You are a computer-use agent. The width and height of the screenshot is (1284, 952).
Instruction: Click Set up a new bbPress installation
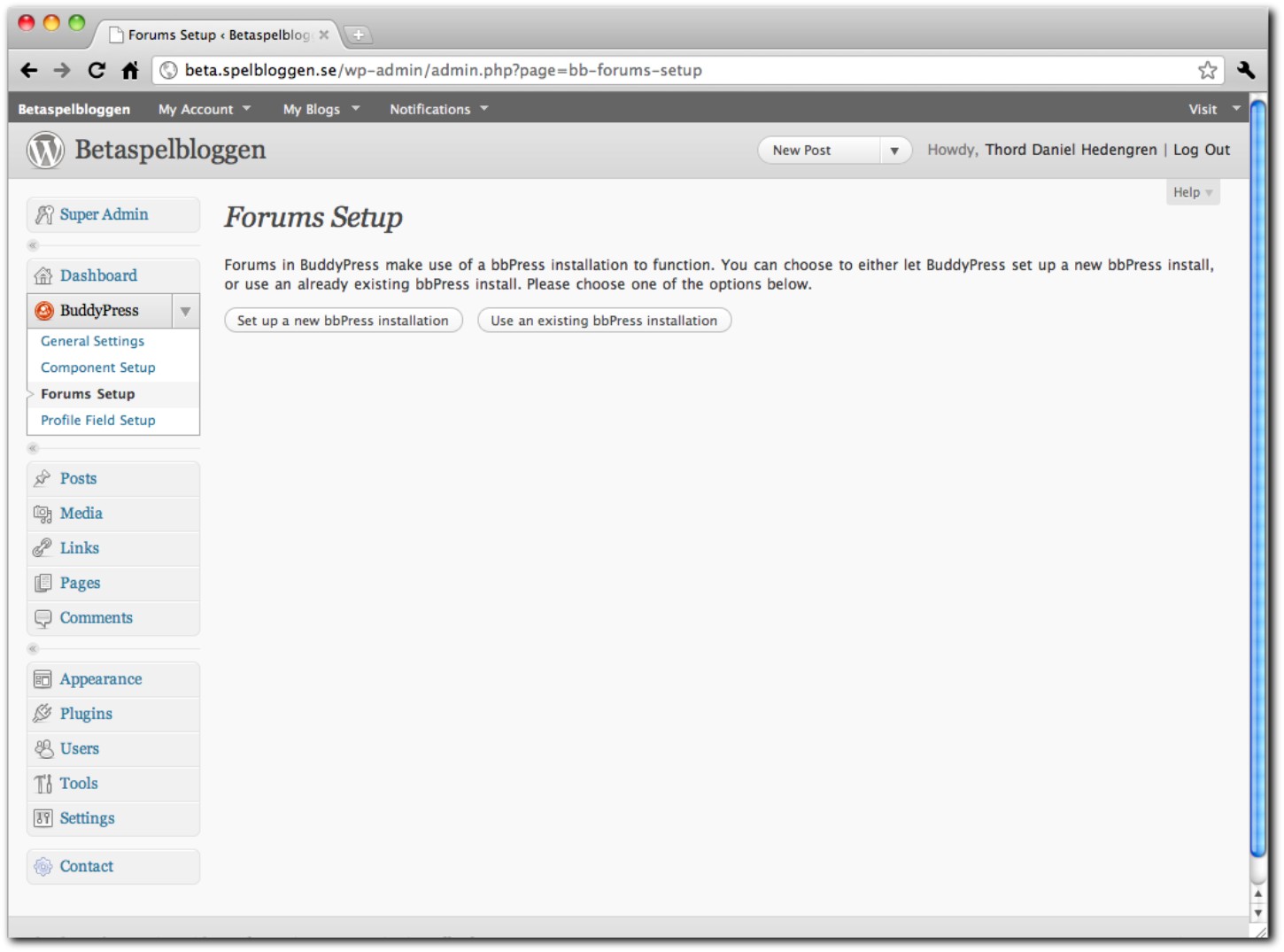[344, 321]
